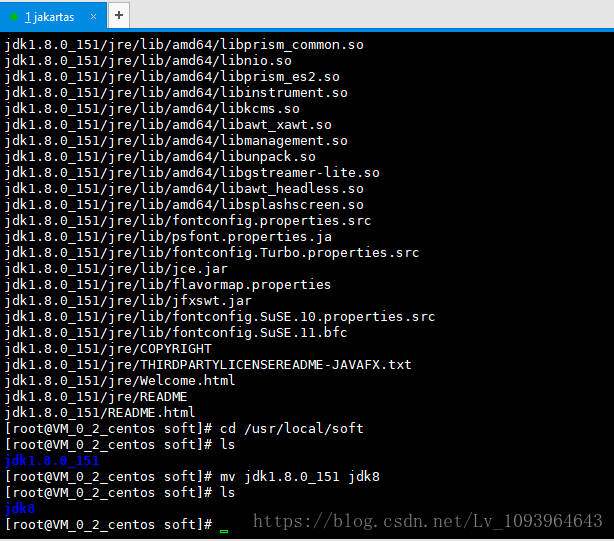Screen dimensions: 614x541
Task: Click the cd /usr/local/soft command
Action: [x=292, y=429]
